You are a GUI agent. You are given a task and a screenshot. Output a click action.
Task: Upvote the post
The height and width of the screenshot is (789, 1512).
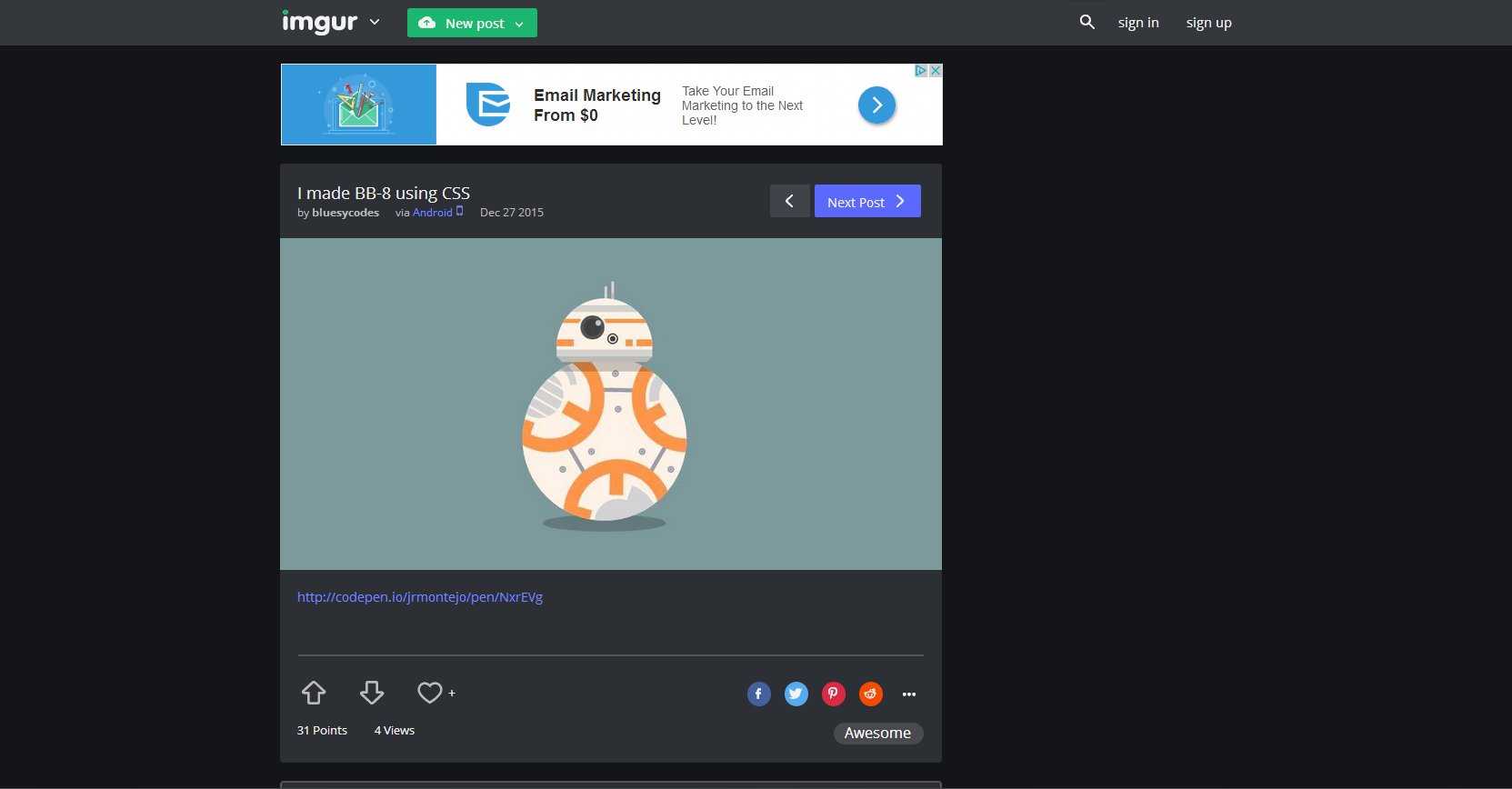[x=314, y=693]
